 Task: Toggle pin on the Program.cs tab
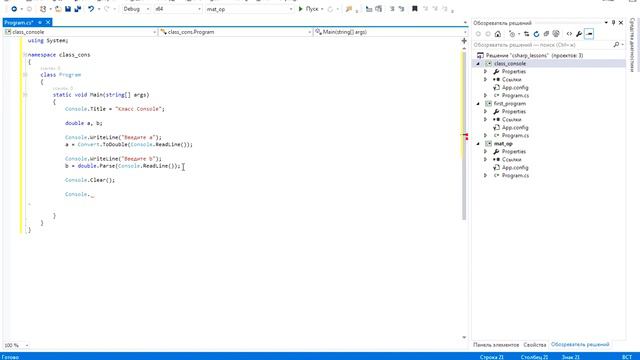coord(40,22)
